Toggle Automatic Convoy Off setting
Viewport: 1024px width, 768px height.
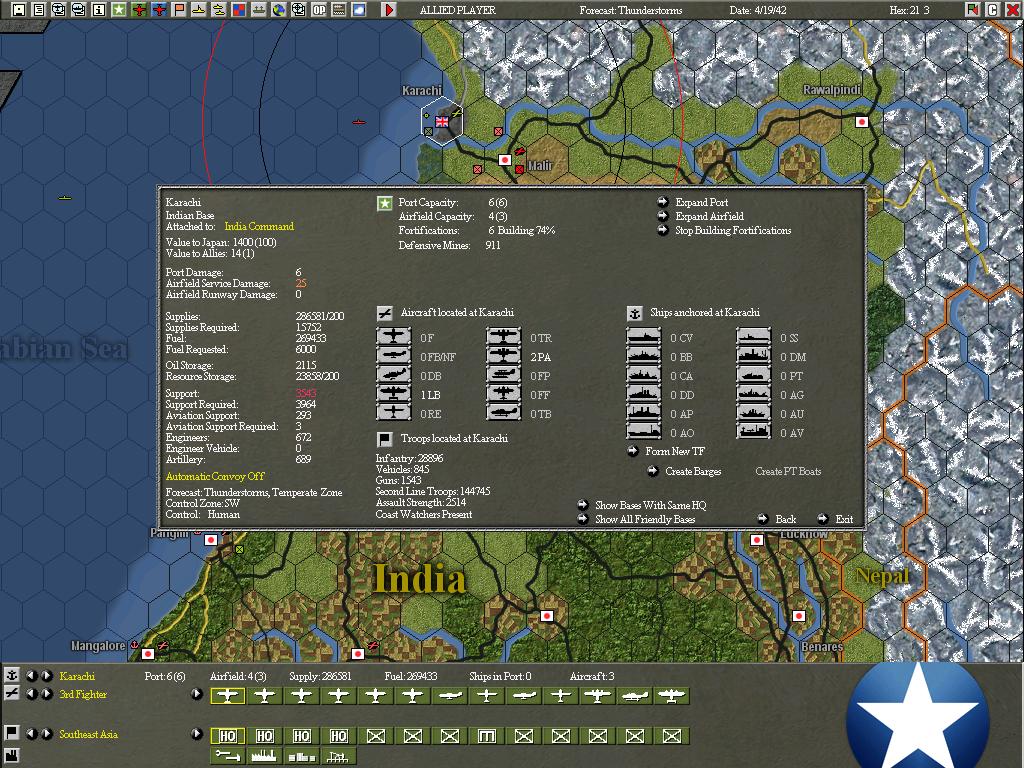tap(215, 476)
